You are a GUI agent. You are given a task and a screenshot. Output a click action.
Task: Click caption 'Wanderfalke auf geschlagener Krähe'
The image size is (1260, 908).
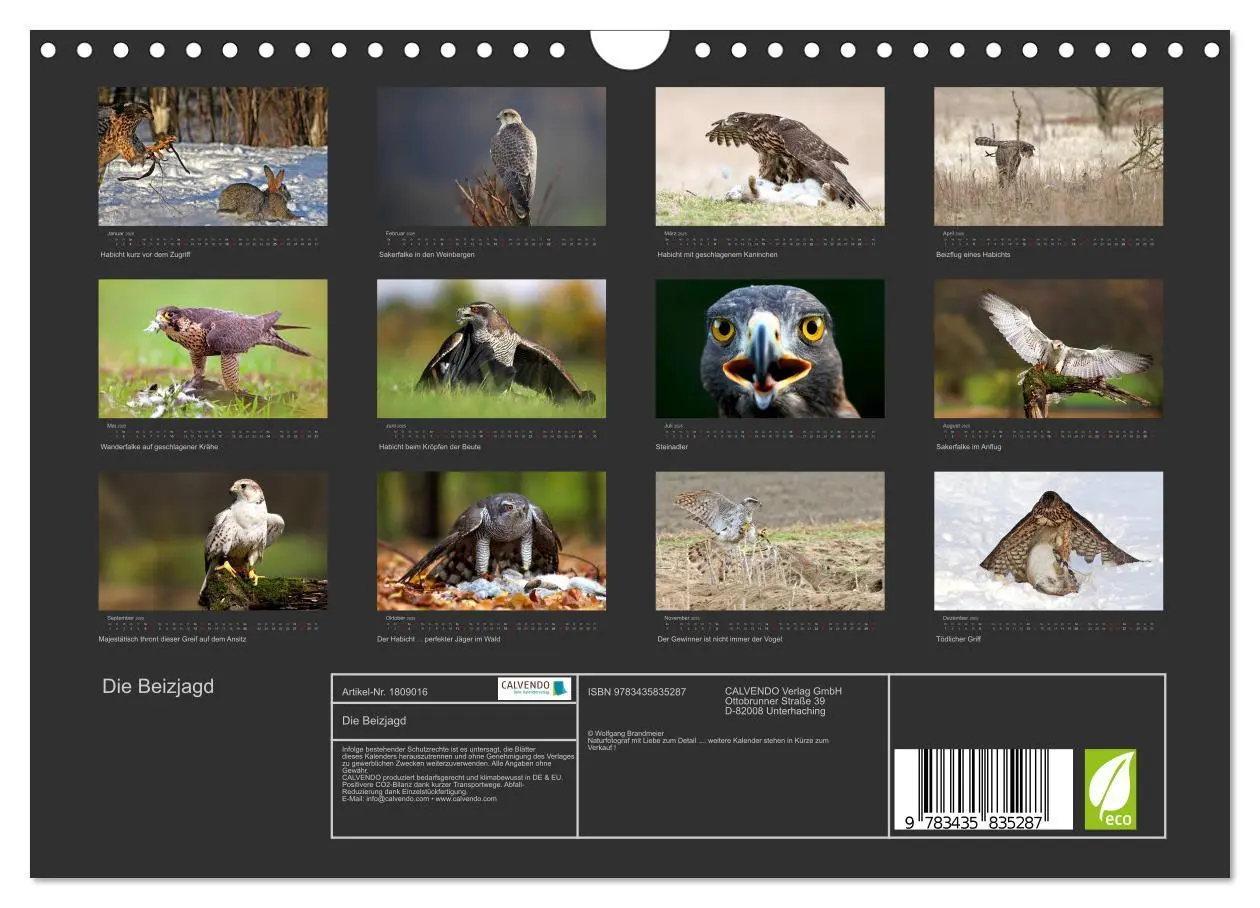[159, 447]
